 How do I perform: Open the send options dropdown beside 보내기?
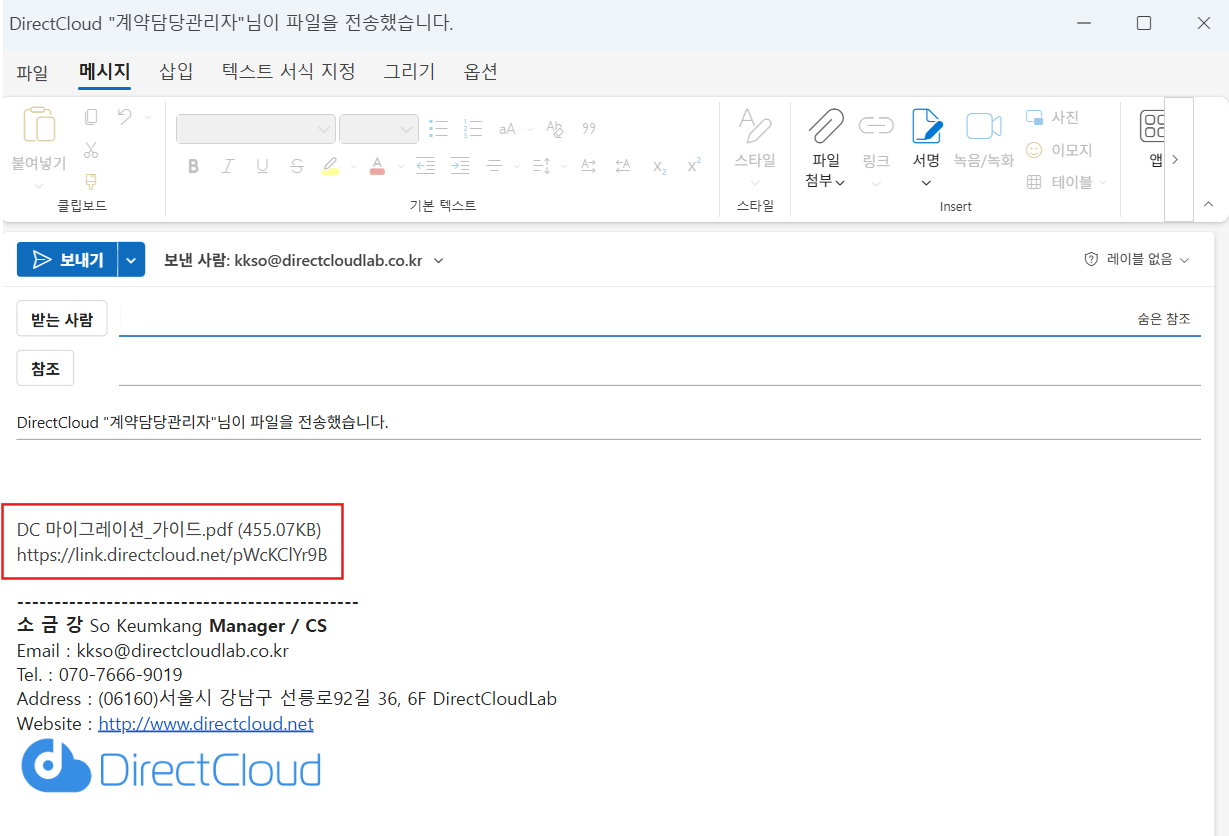(132, 260)
